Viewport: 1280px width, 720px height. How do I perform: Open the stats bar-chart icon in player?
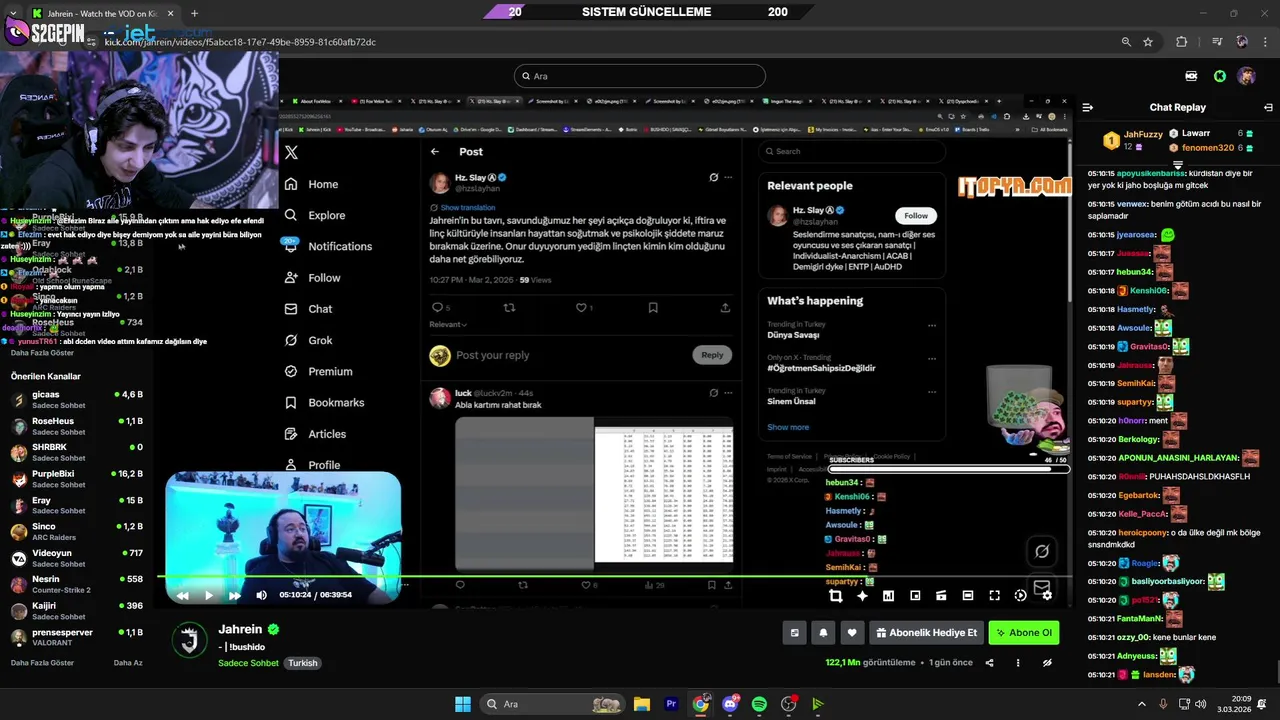click(x=888, y=595)
